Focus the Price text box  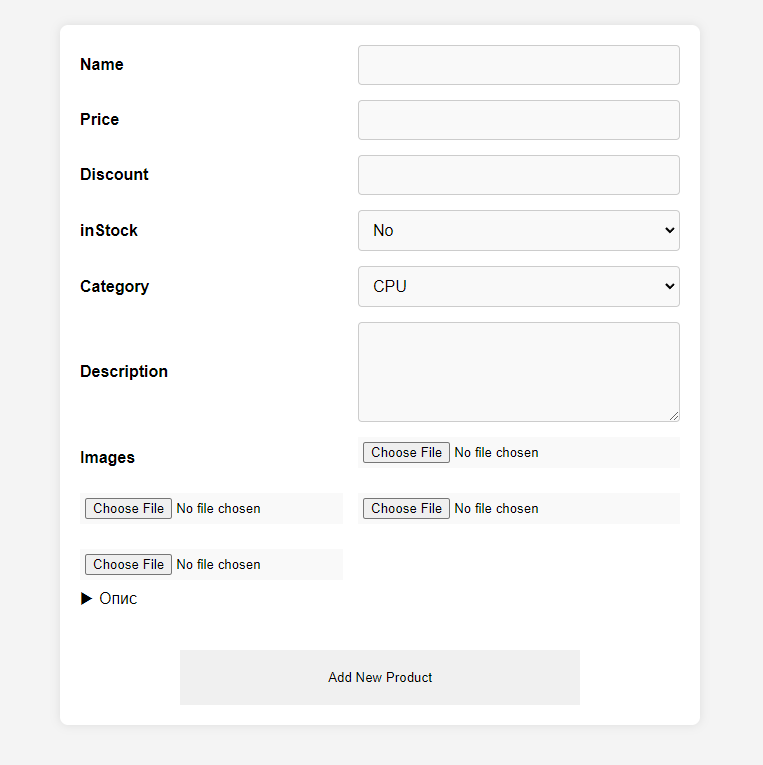518,120
